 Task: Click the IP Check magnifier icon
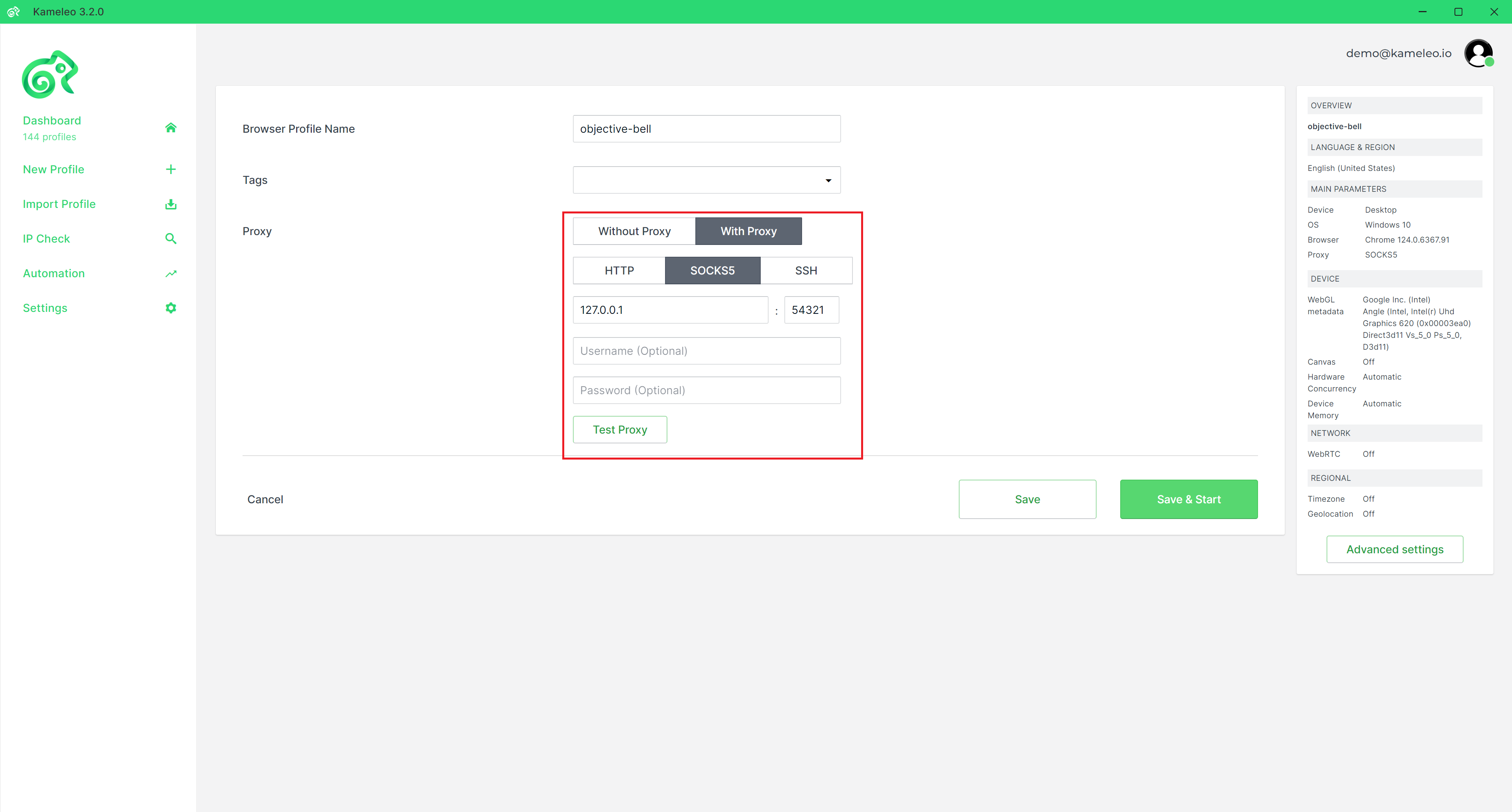click(x=171, y=238)
